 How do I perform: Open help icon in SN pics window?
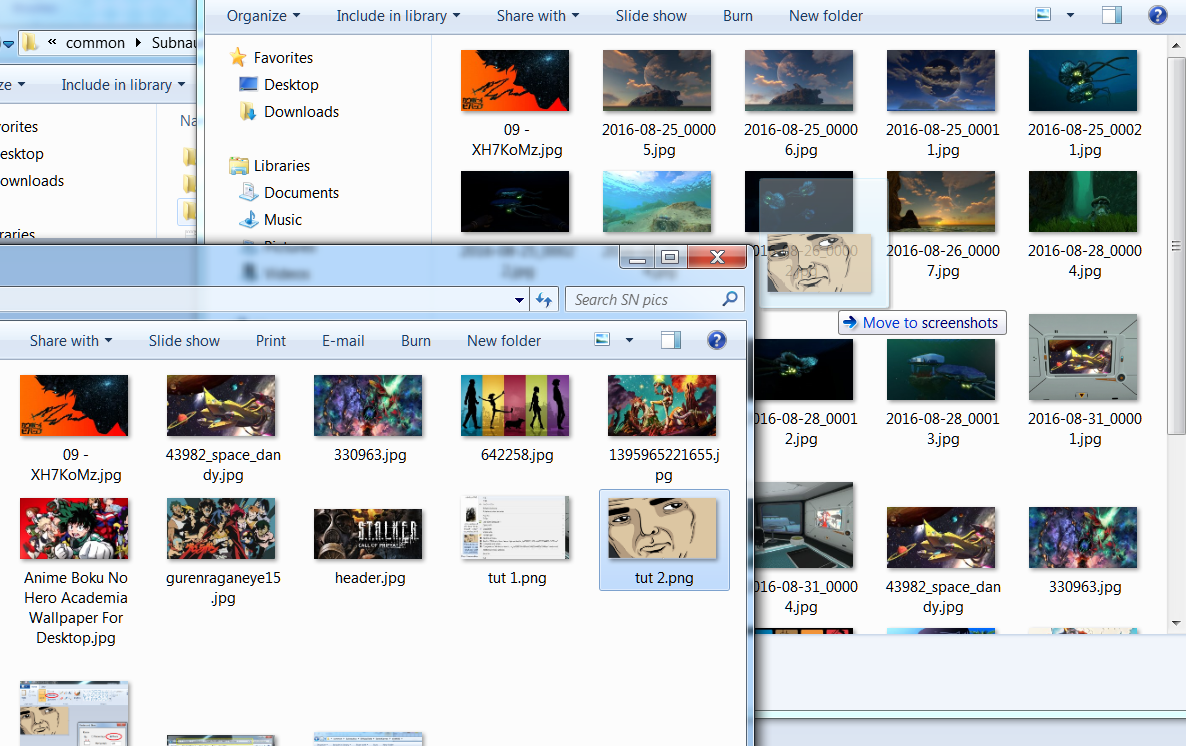click(716, 340)
